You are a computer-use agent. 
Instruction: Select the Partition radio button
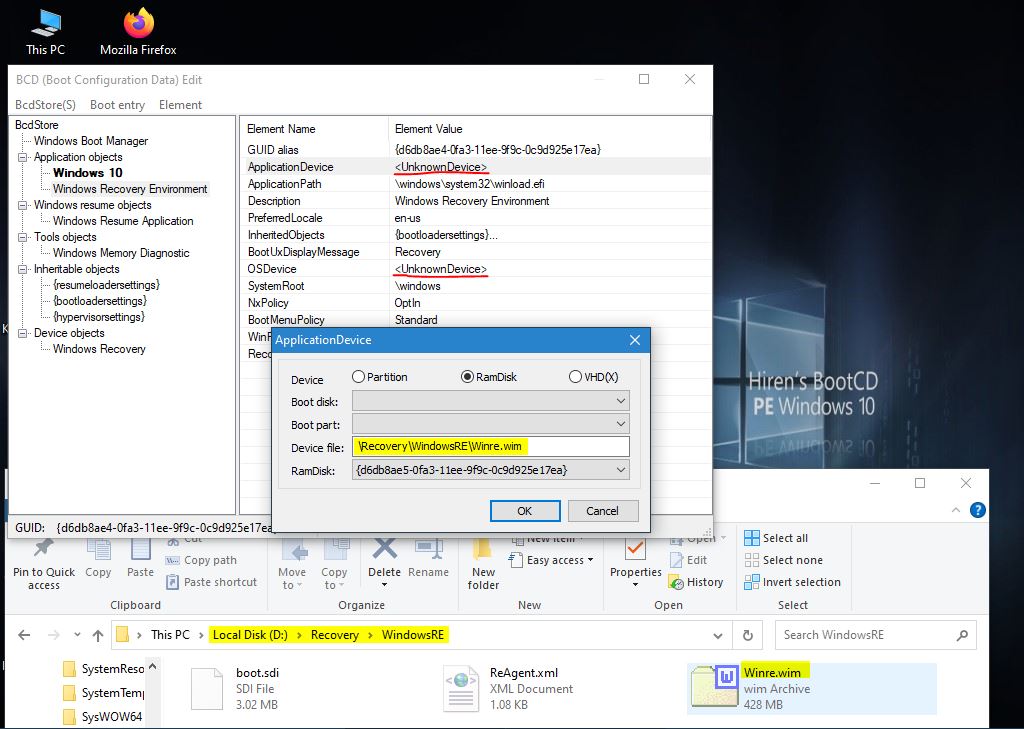359,377
